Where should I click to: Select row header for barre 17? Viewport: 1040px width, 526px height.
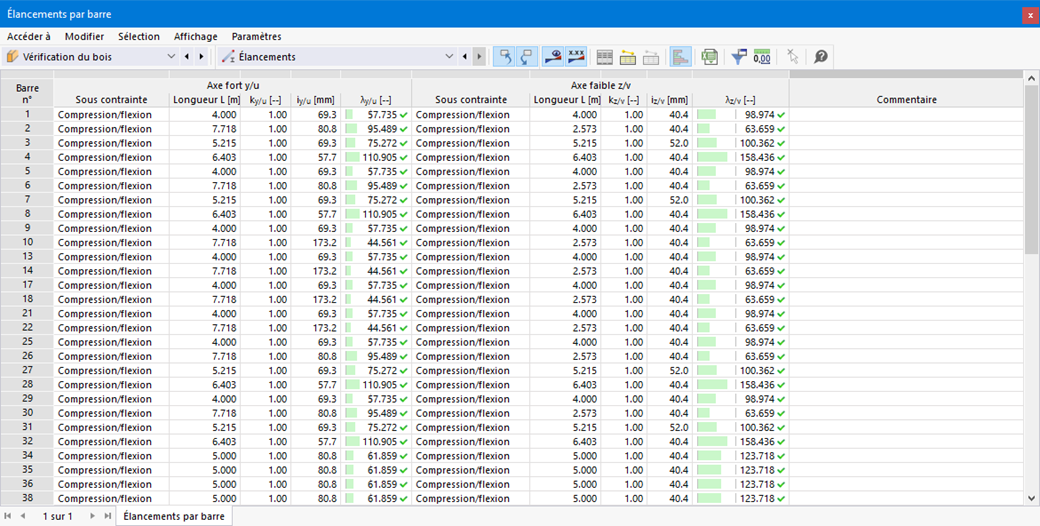[27, 285]
